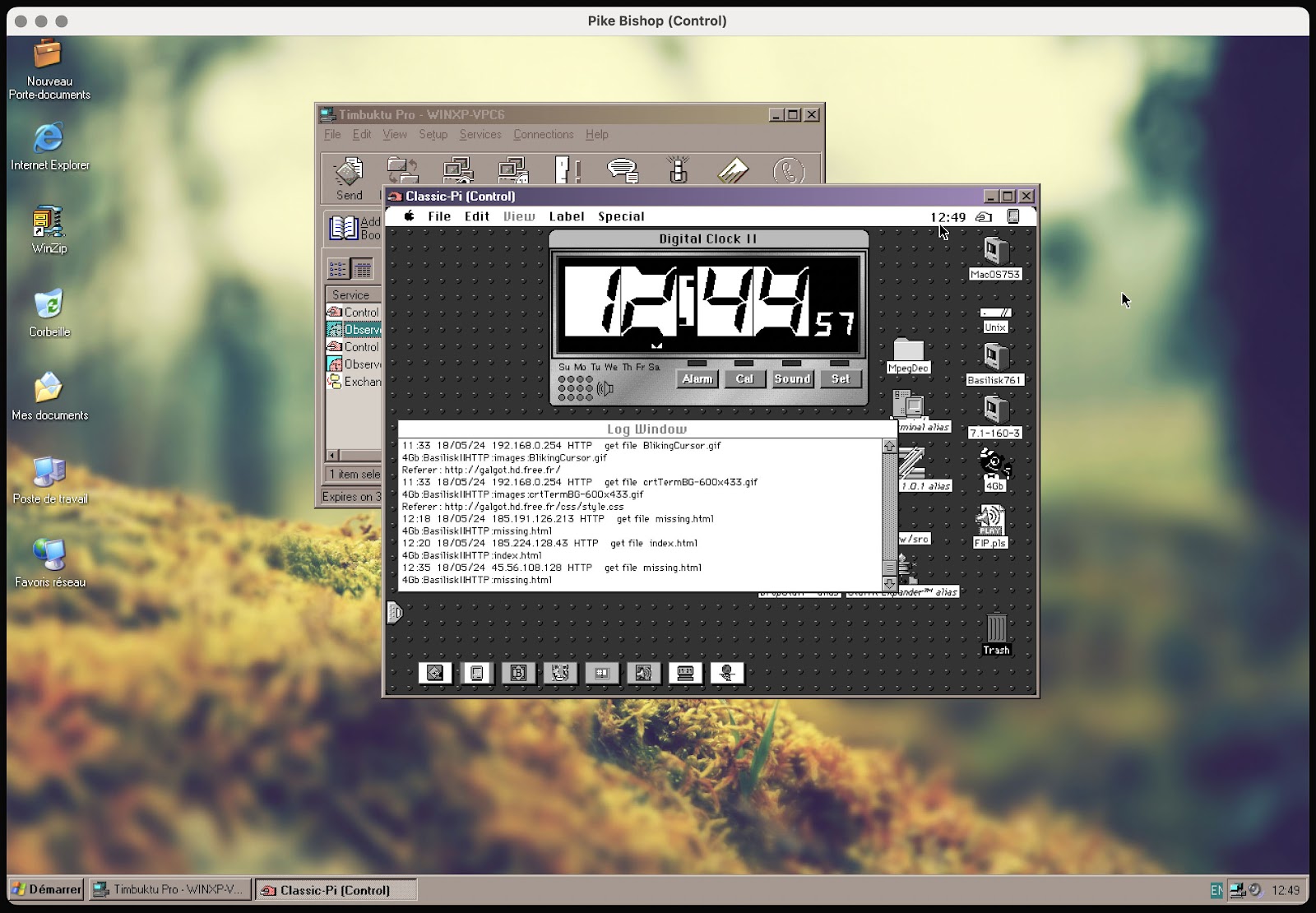Screen dimensions: 1316x913
Task: Click the Observe computers toolbar icon in Timbuktu
Action: (x=512, y=170)
